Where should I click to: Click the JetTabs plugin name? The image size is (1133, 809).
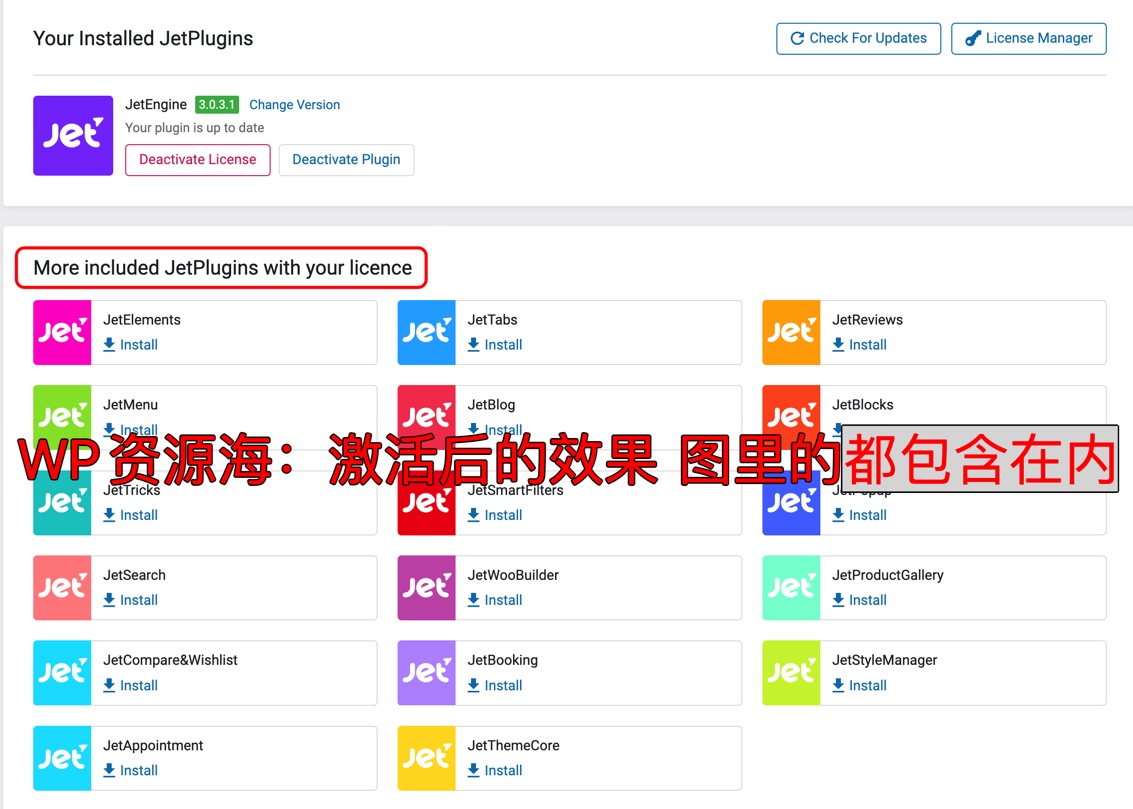click(492, 320)
